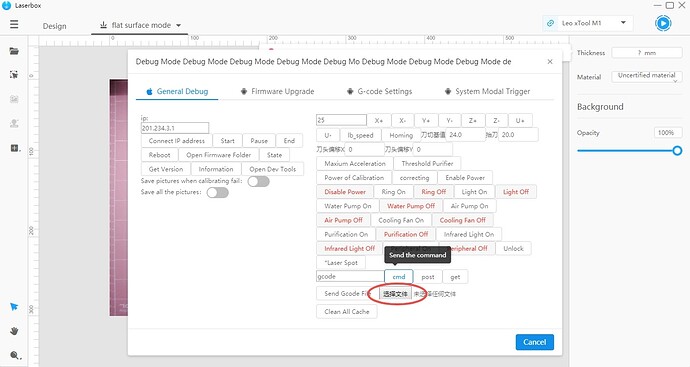This screenshot has height=367, width=690.
Task: Toggle save pictures when calibrating fail
Action: point(258,181)
